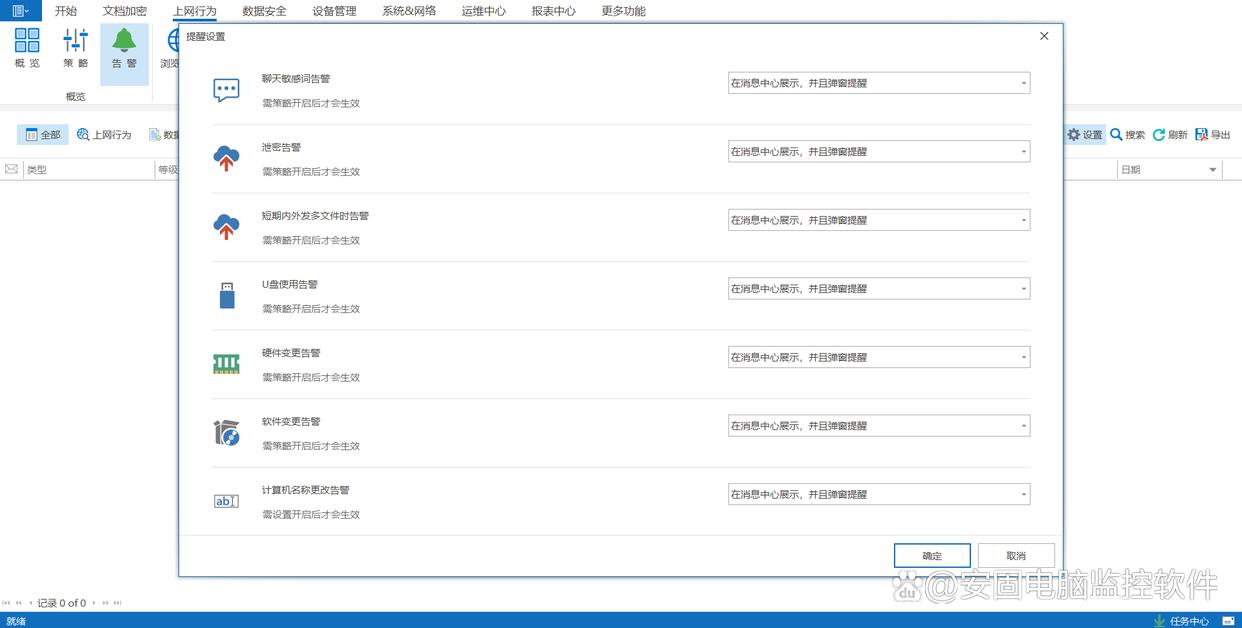Open the 设备管理 ribbon tab
The width and height of the screenshot is (1242, 628).
(x=334, y=11)
